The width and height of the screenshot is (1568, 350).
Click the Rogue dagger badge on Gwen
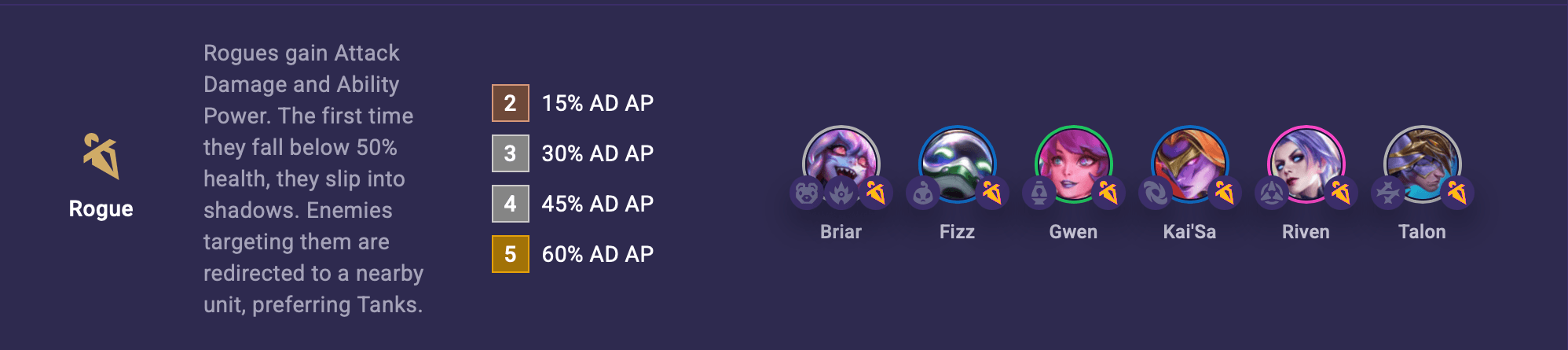1108,193
